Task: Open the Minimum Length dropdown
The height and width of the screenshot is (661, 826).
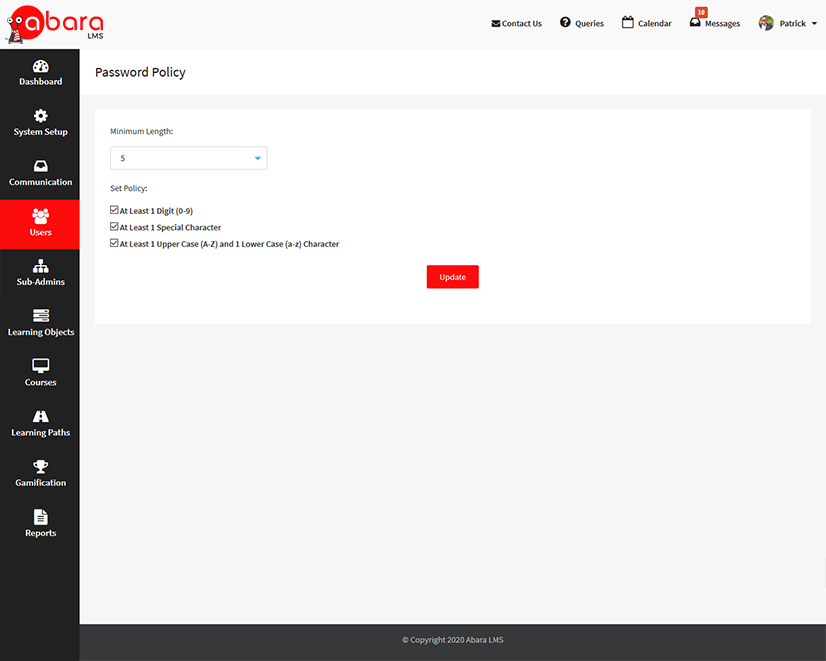Action: (189, 158)
